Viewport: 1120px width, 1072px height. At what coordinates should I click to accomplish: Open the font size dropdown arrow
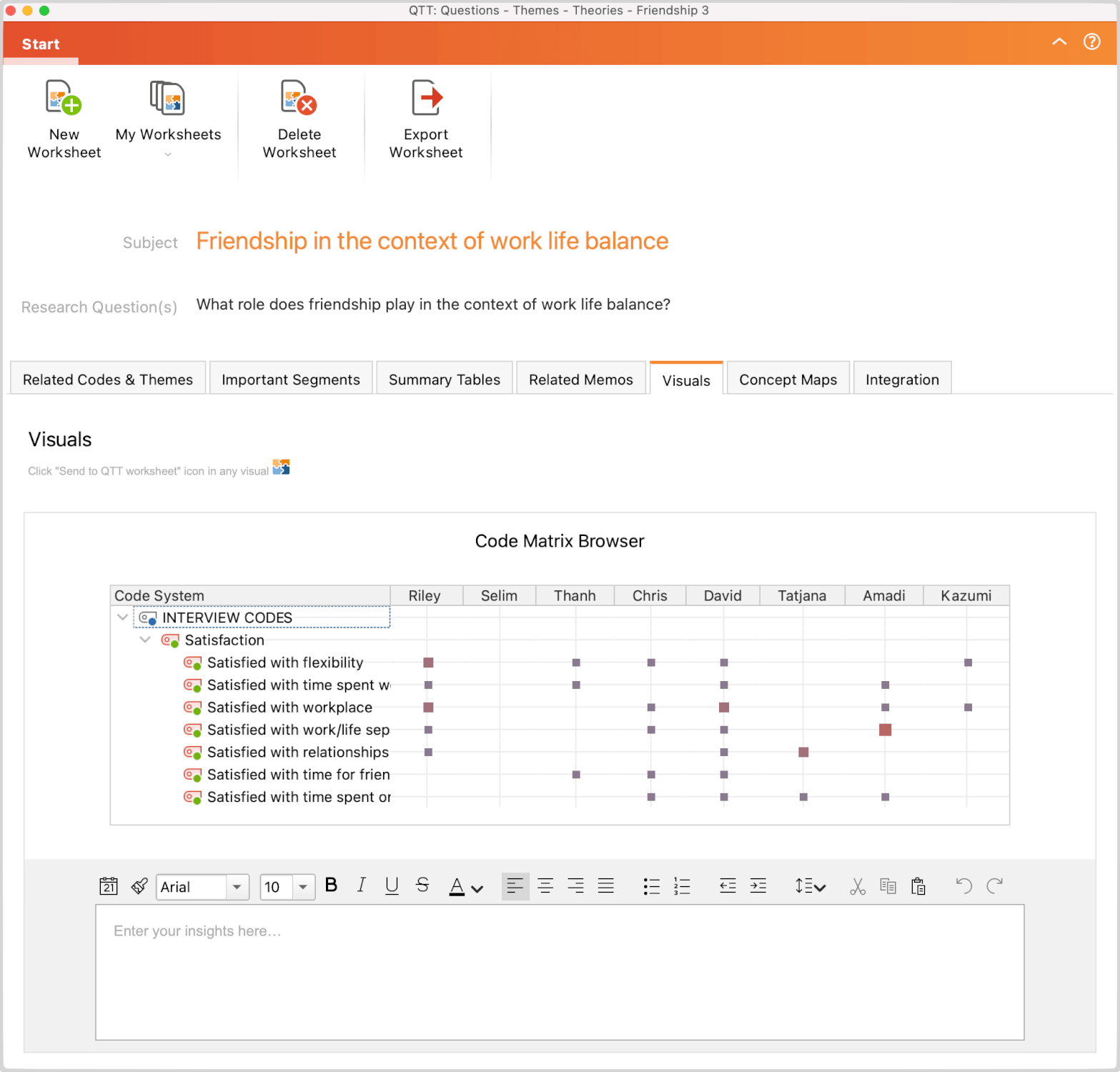click(304, 887)
